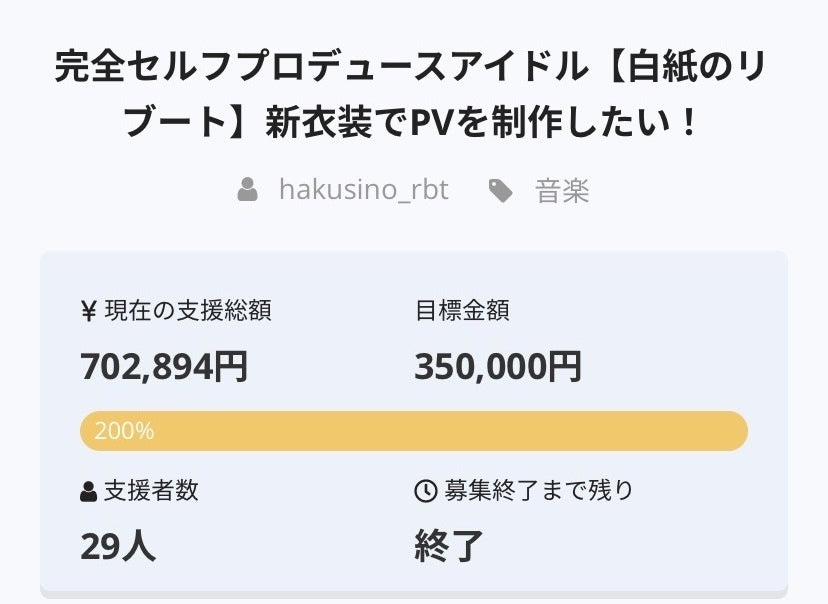Click the 29人 supporter count

(118, 546)
